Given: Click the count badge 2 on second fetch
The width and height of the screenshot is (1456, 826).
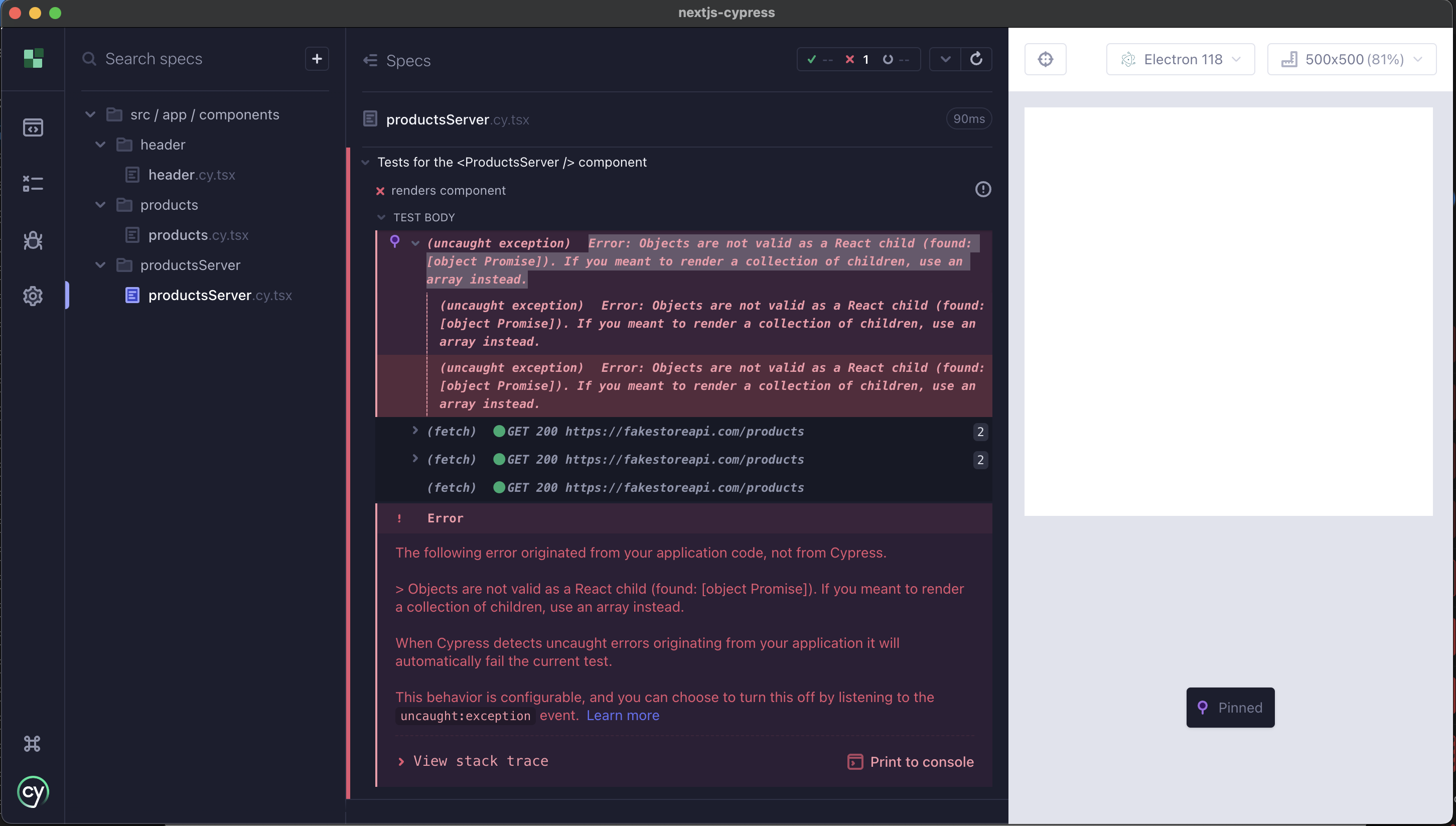Looking at the screenshot, I should click(x=980, y=460).
